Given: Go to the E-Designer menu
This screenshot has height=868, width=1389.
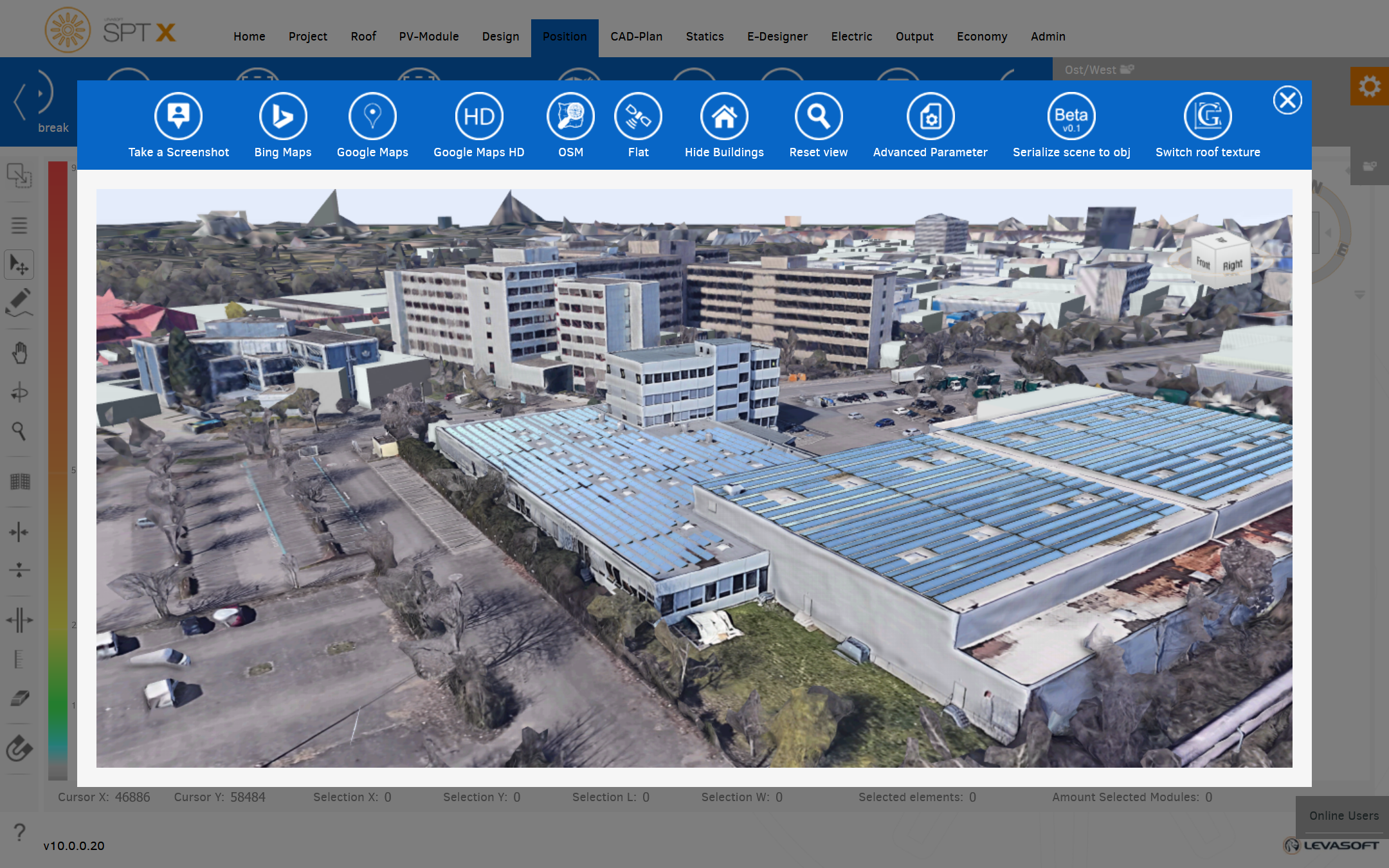Looking at the screenshot, I should coord(777,37).
